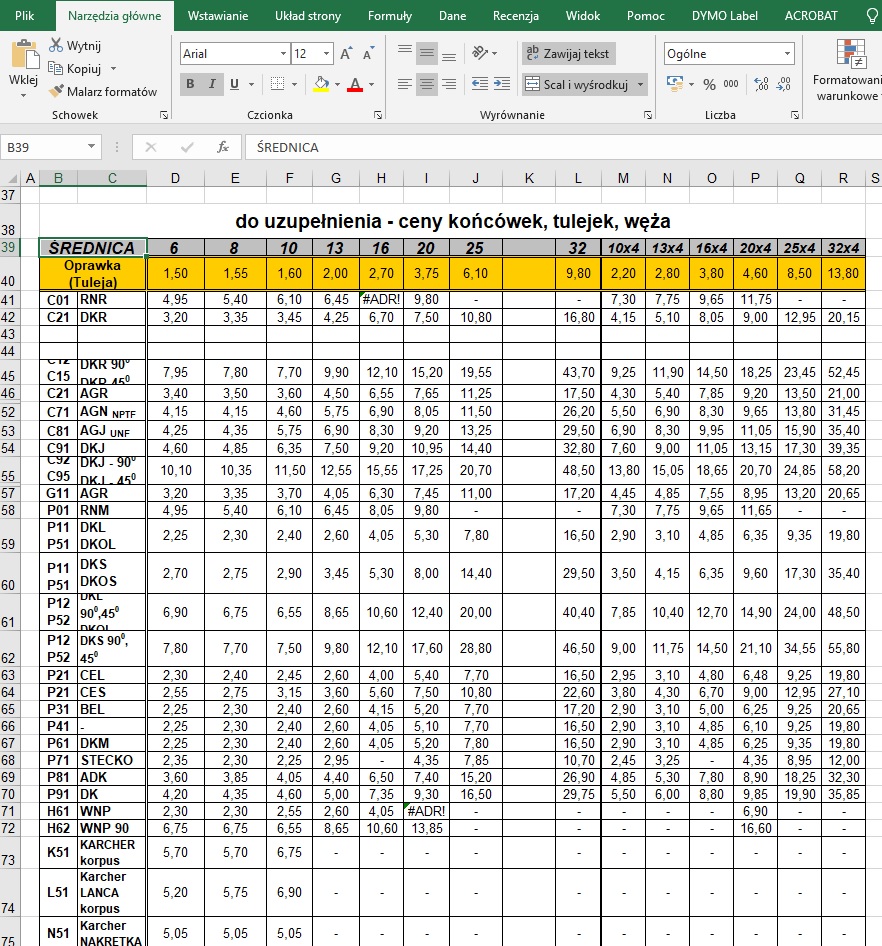
Task: Apply percent style format
Action: 709,84
